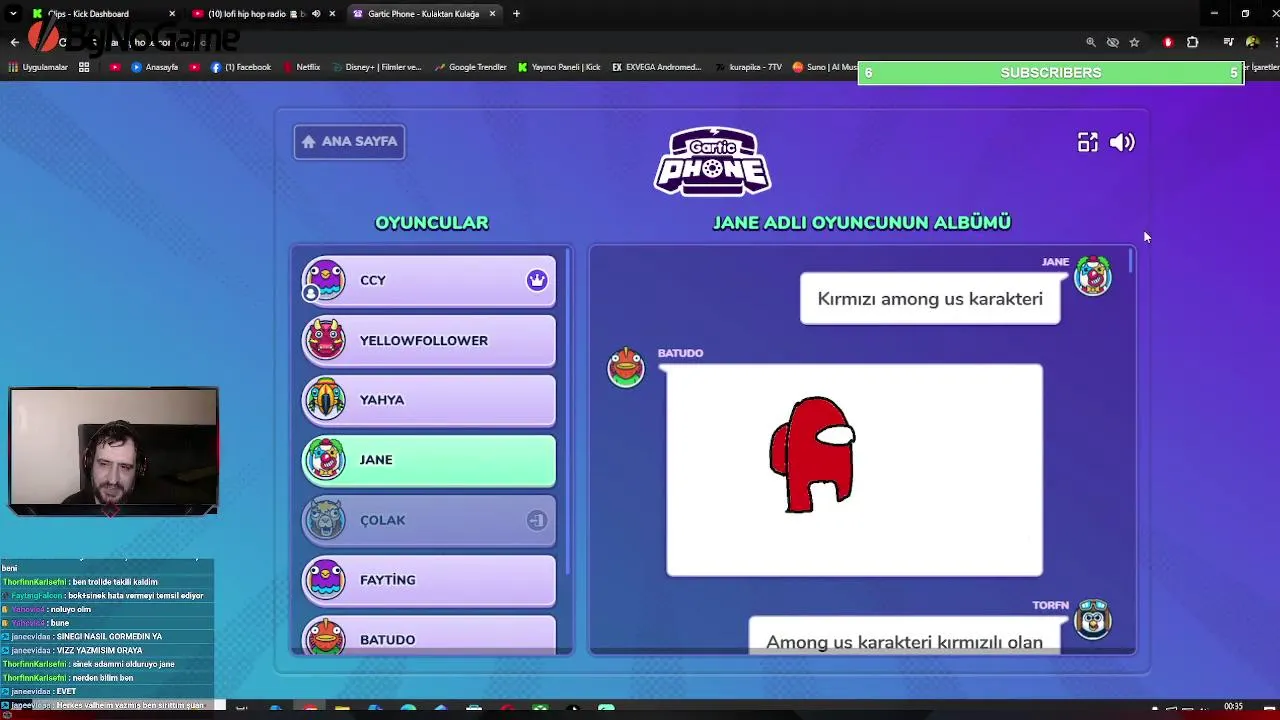Open the Uygulamalar apps bookmark
This screenshot has height=720, width=1280.
pos(38,67)
